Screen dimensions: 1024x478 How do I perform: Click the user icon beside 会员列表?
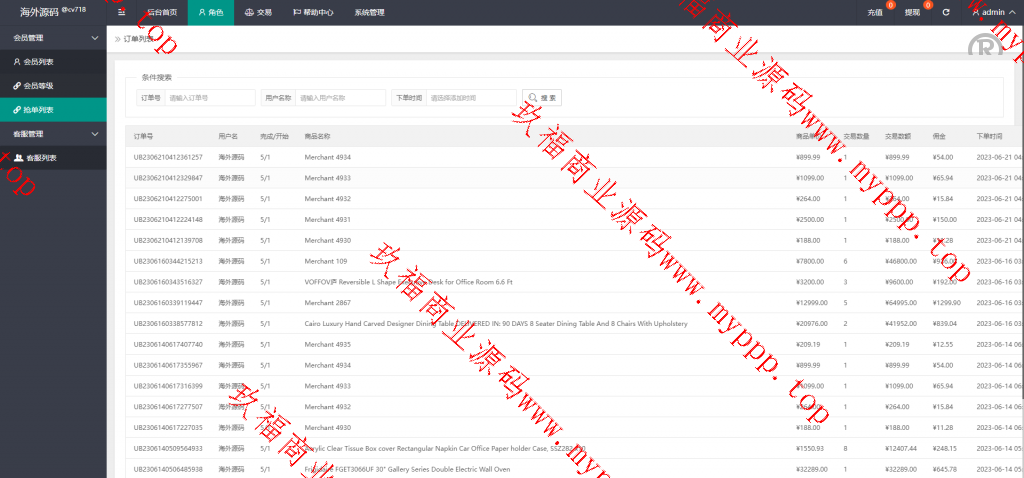click(x=16, y=62)
